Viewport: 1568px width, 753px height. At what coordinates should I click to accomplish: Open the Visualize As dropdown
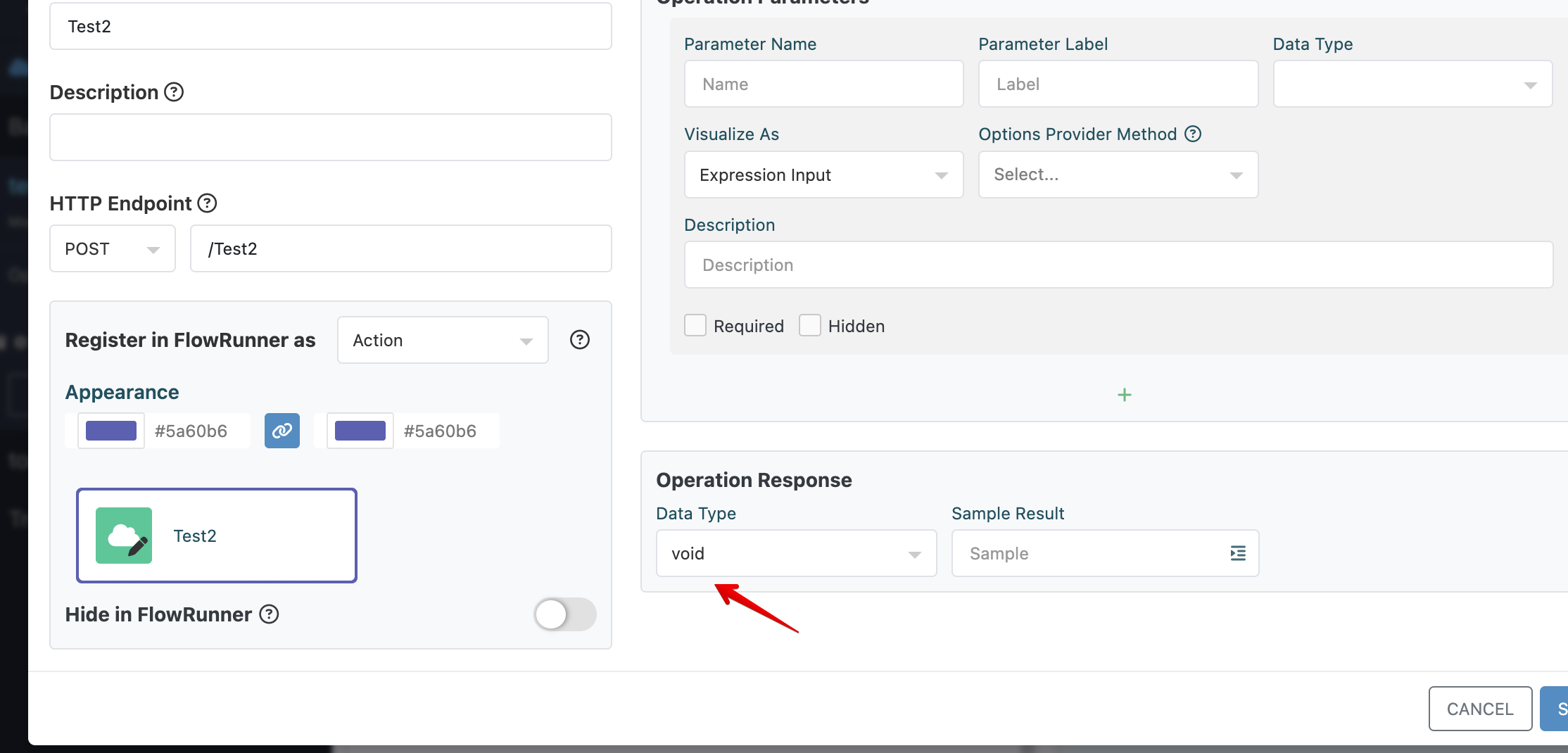click(823, 175)
